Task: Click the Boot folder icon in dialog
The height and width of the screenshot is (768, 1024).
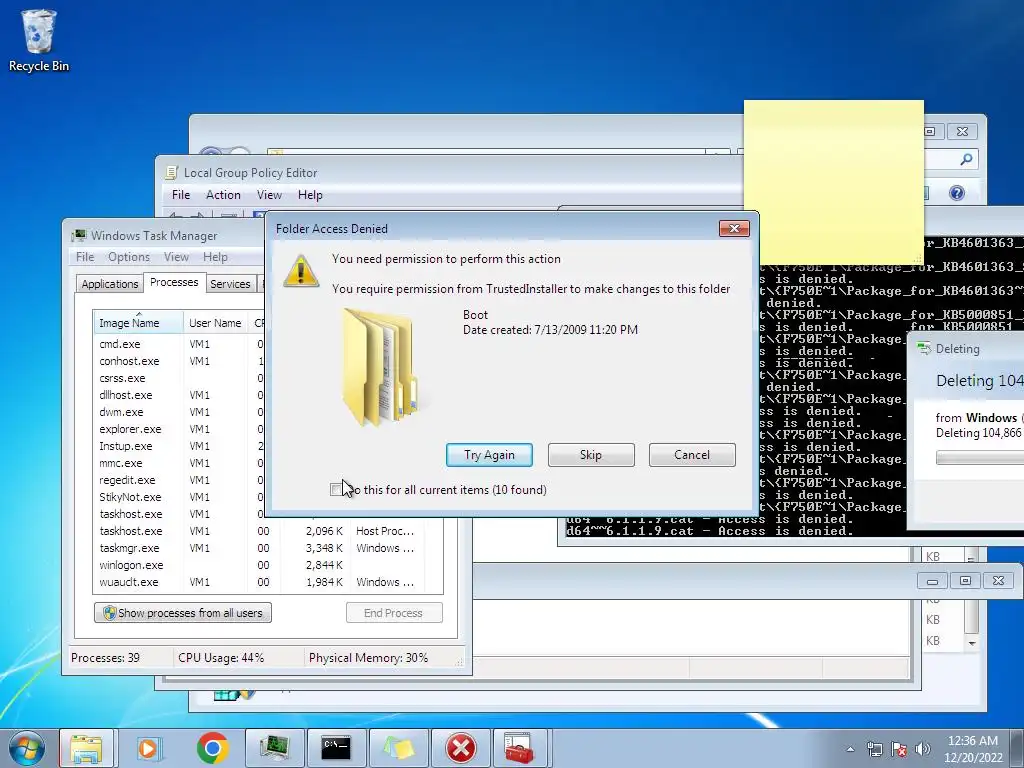Action: coord(380,367)
